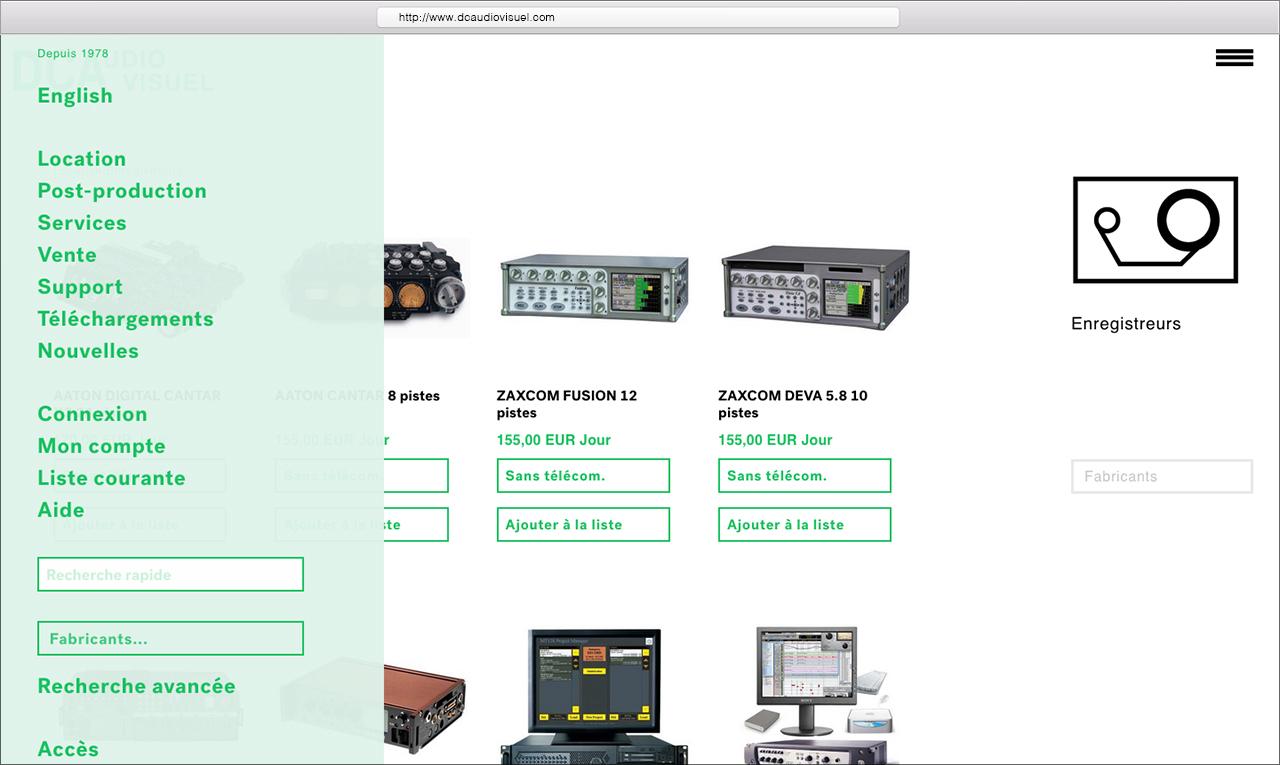Open the ZAXCOM FUSION 12 pistes title
The width and height of the screenshot is (1280, 765).
point(567,404)
